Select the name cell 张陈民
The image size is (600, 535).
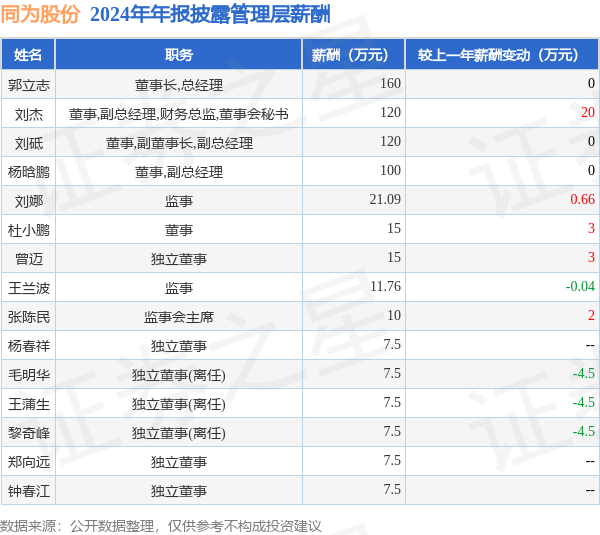click(x=29, y=317)
